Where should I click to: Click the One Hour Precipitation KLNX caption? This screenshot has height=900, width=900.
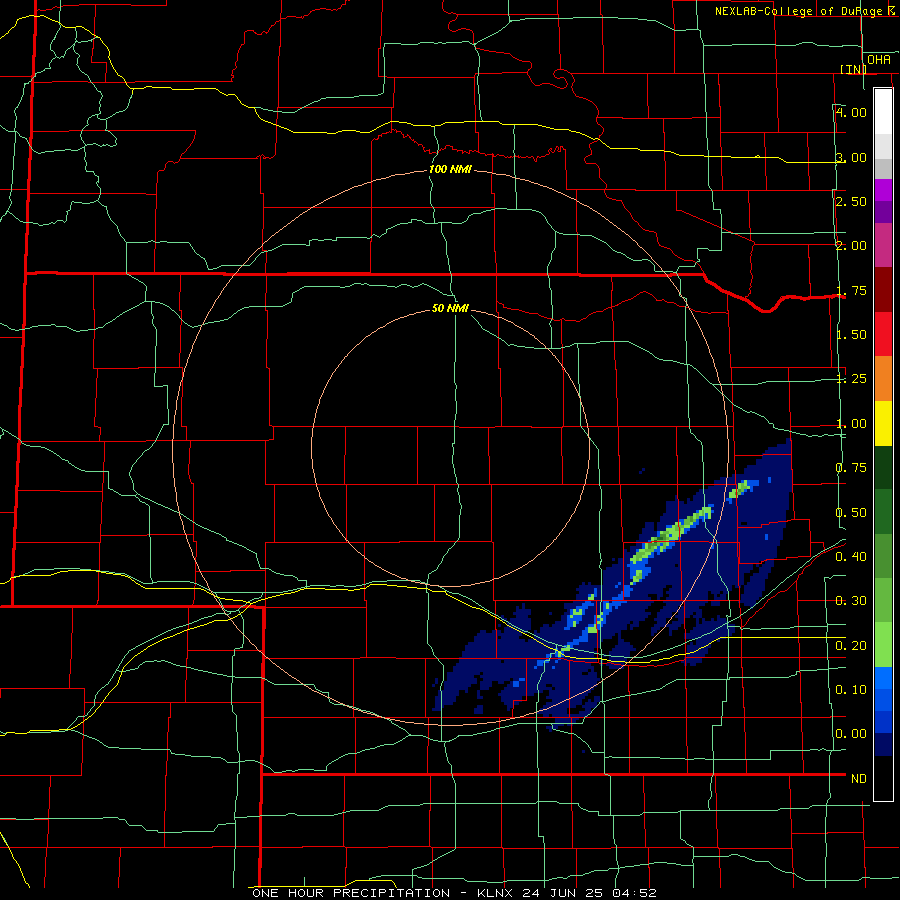454,893
